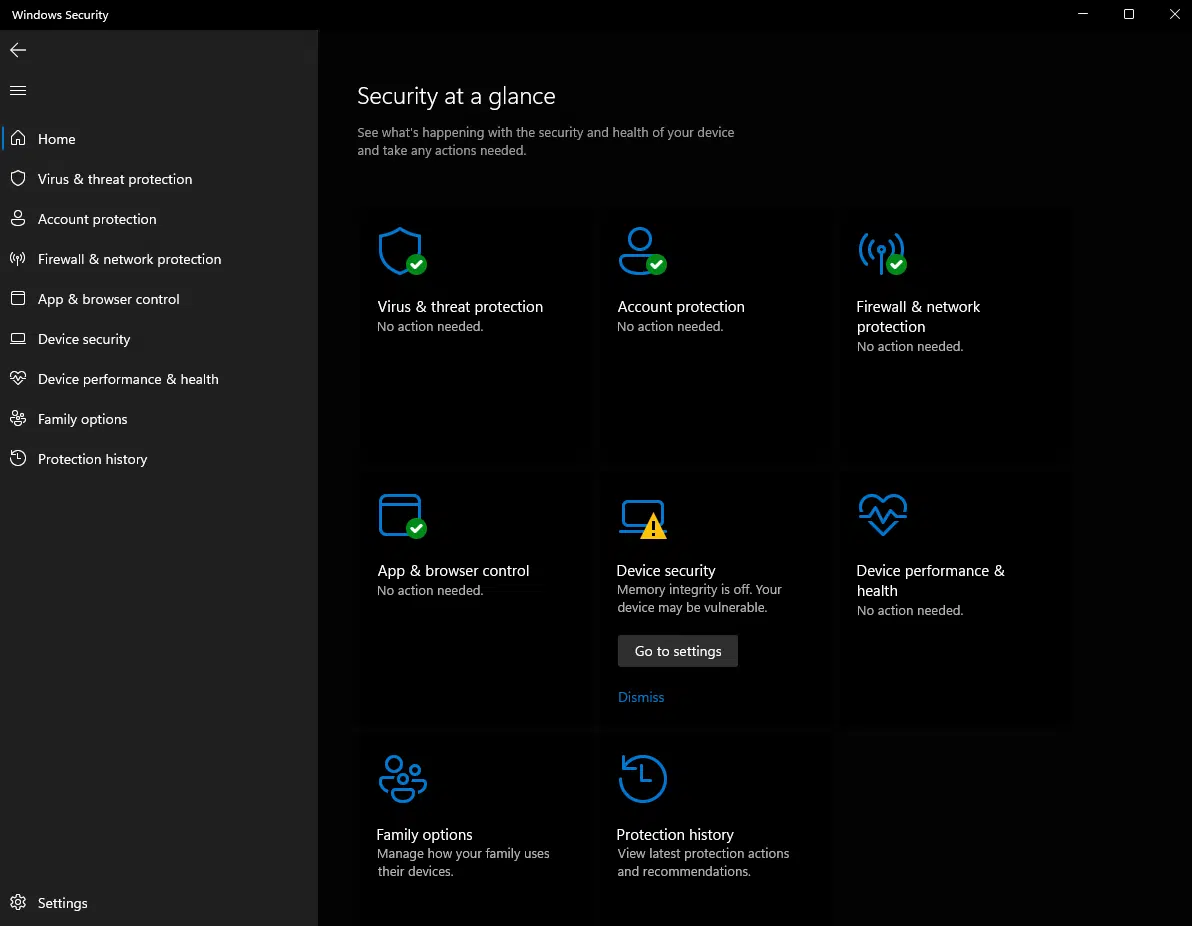This screenshot has width=1192, height=926.
Task: Open the large App & browser control tile icon
Action: click(x=402, y=516)
